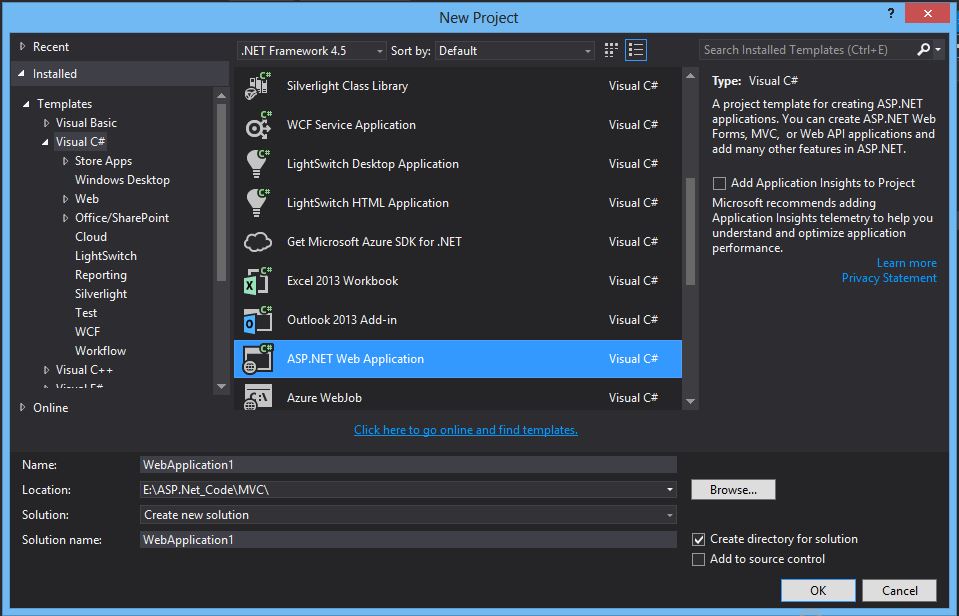Click the Azure SDK cloud icon

tap(258, 242)
